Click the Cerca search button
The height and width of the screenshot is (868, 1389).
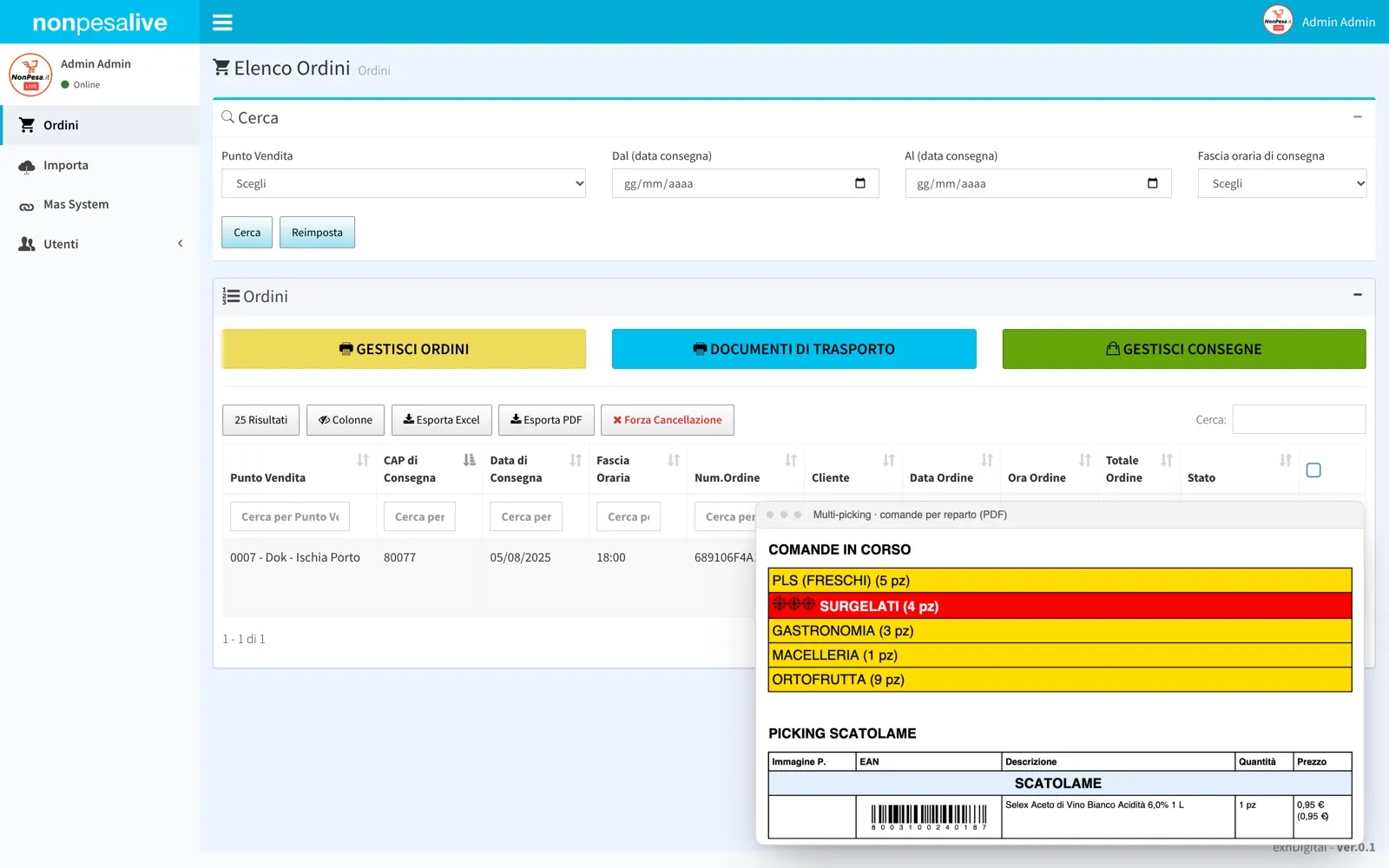click(x=247, y=233)
